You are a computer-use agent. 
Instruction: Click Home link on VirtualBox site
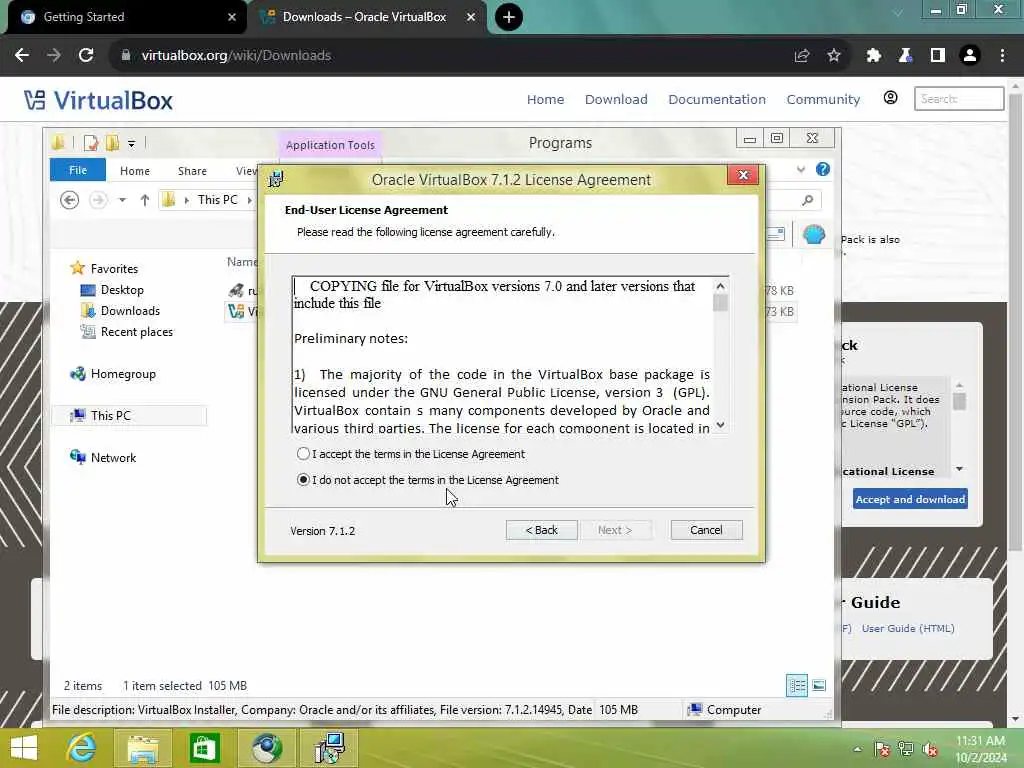(545, 99)
